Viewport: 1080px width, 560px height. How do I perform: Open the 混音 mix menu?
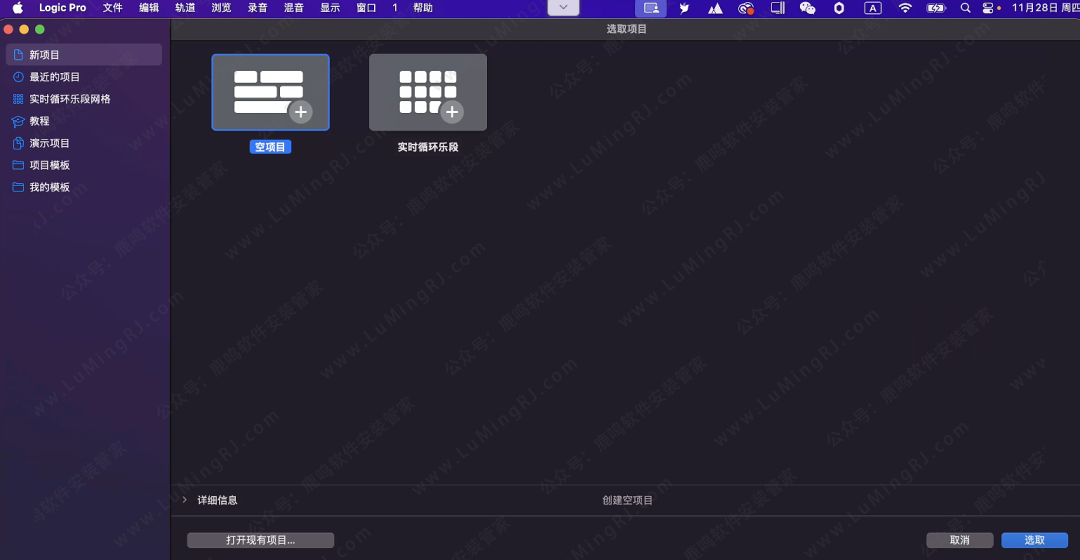[x=293, y=8]
